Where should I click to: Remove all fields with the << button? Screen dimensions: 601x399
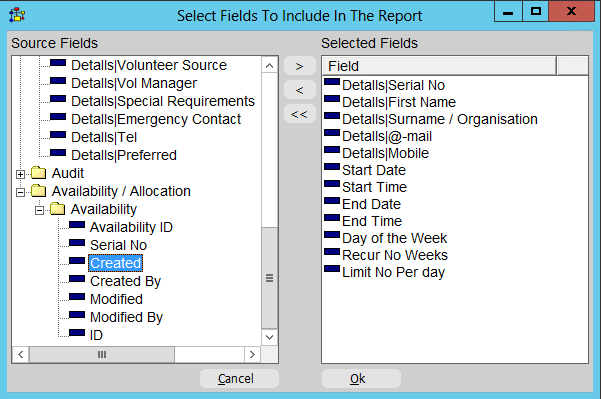(300, 114)
